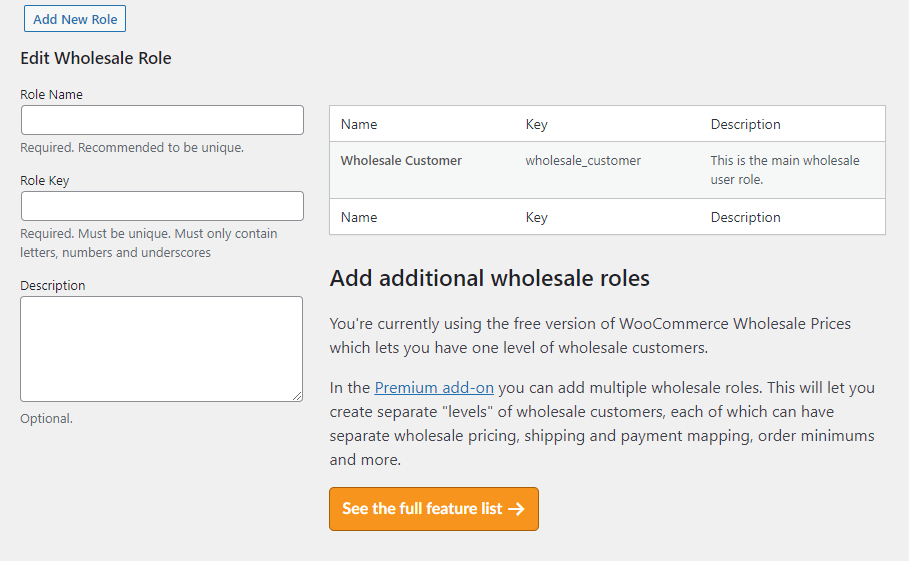Click the Add New Role button
909x561 pixels.
[75, 19]
